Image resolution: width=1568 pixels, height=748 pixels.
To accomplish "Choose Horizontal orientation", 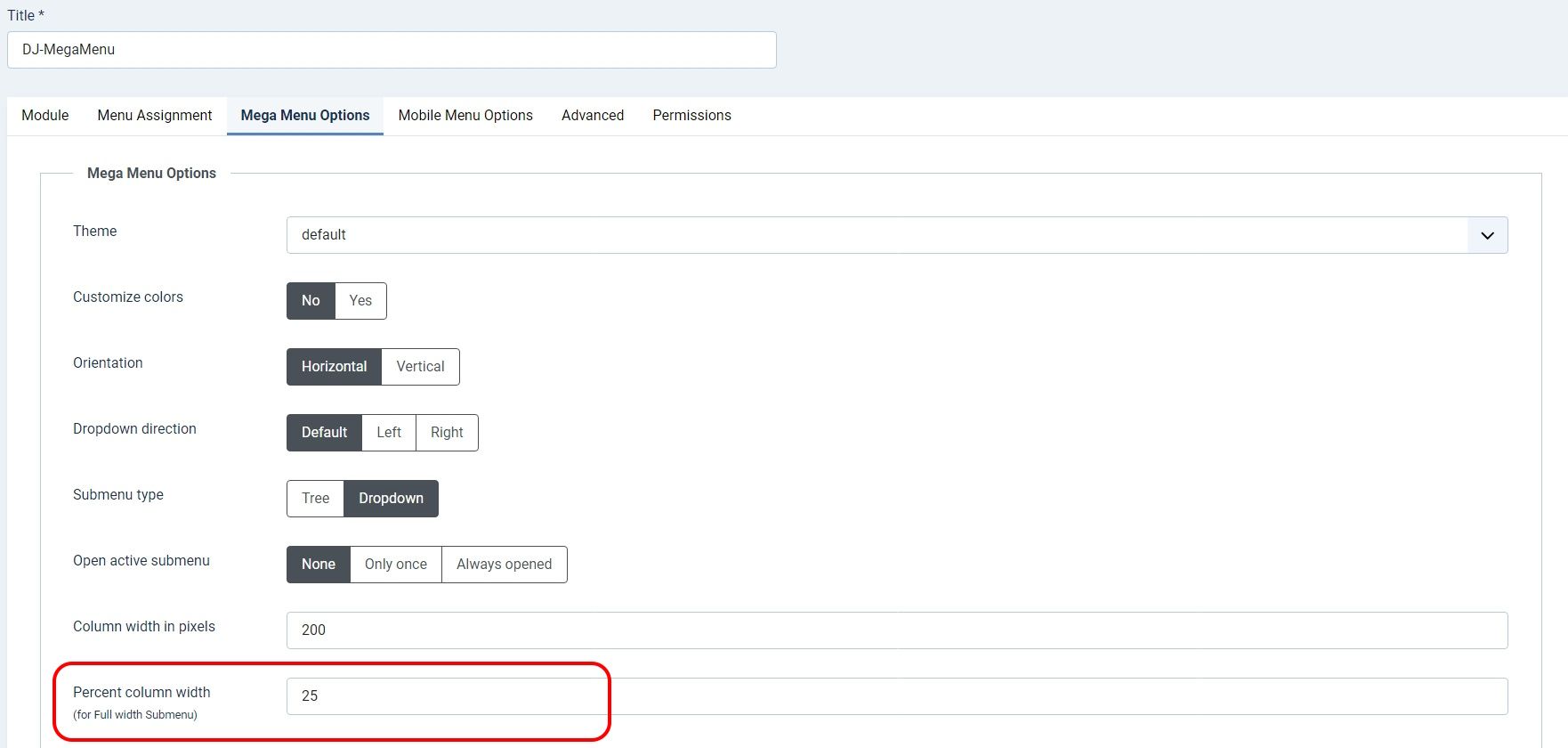I will [x=334, y=367].
